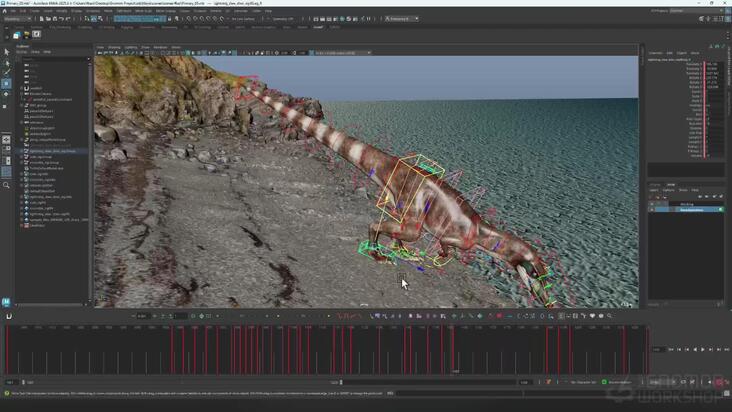
Task: Toggle timeline snapping magnet icon
Action: point(9,316)
